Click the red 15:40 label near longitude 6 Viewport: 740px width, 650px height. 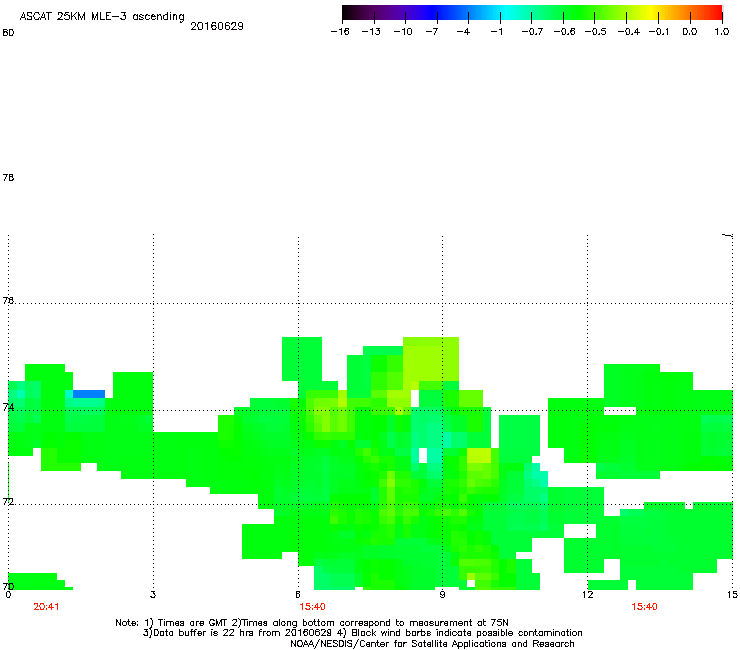[x=312, y=607]
